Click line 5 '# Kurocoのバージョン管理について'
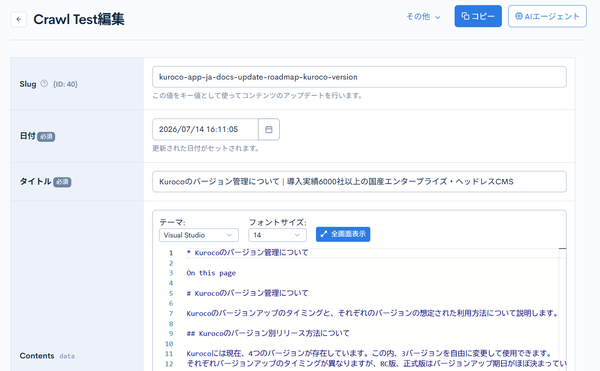The width and height of the screenshot is (600, 371). [x=247, y=293]
